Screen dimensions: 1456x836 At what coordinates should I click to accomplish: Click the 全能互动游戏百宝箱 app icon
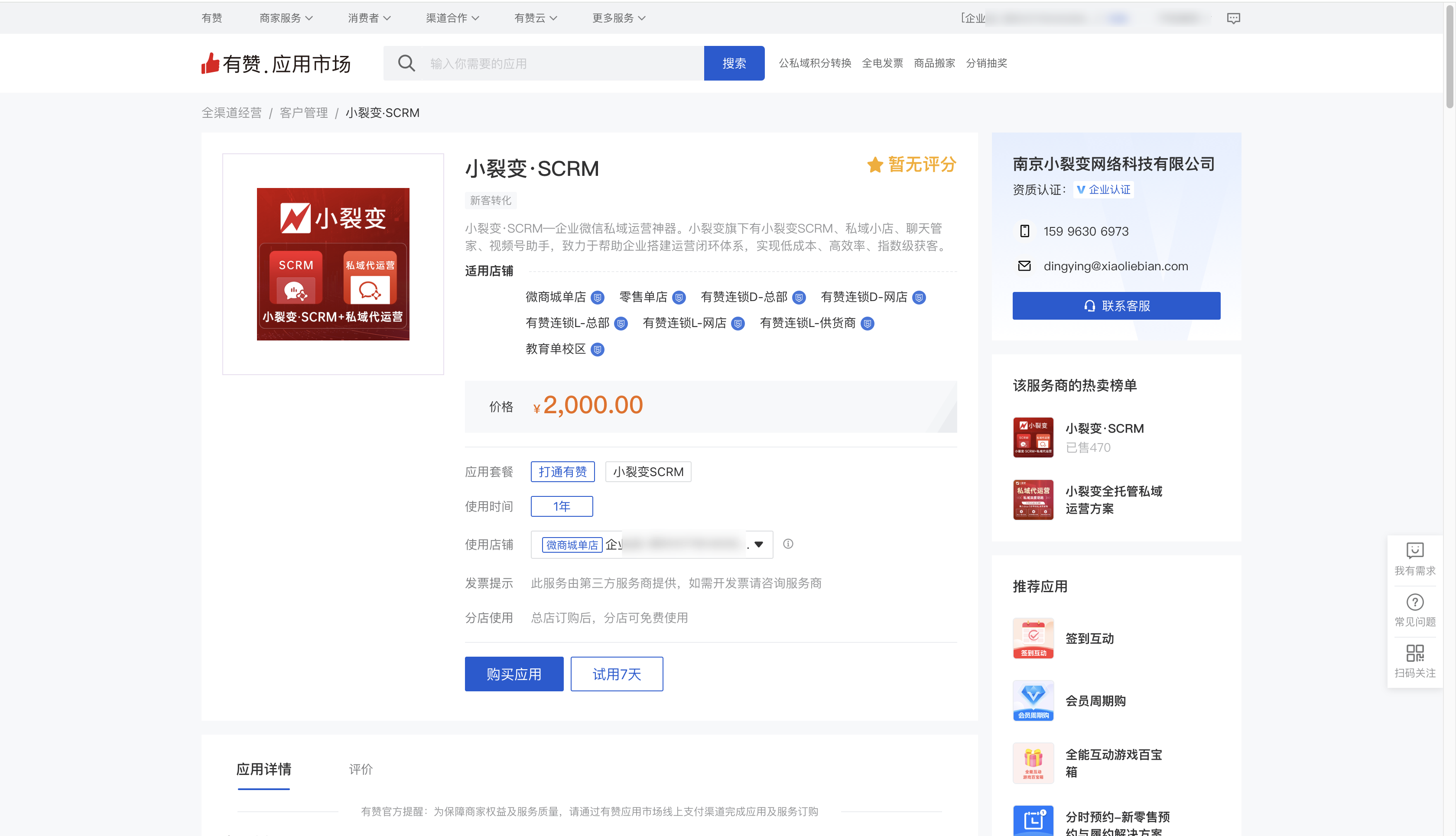pyautogui.click(x=1033, y=763)
